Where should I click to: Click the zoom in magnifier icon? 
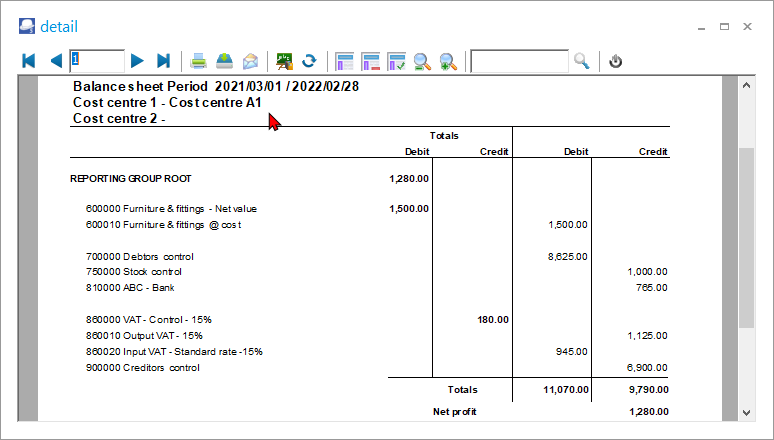[x=448, y=61]
